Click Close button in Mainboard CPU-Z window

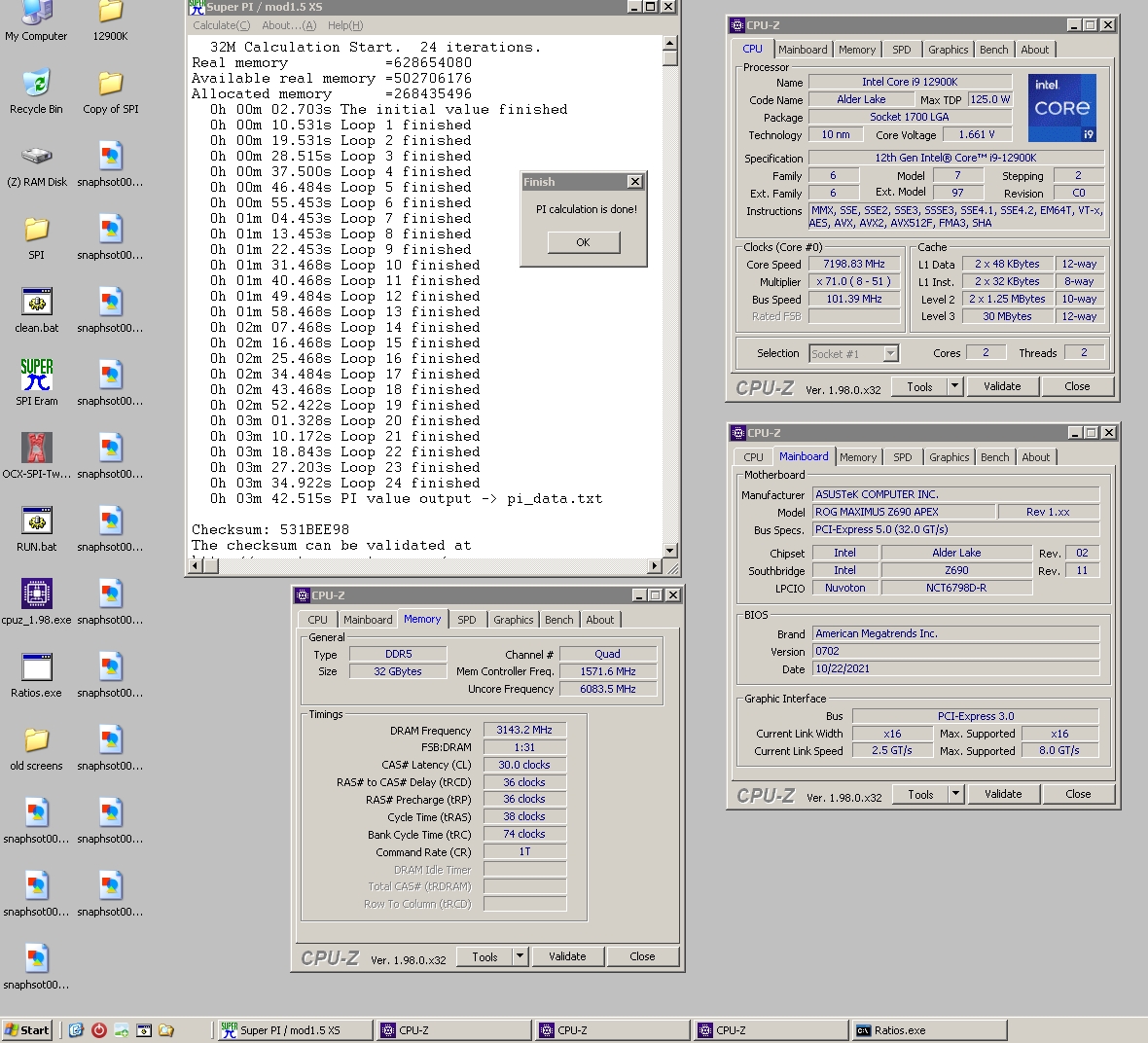tap(1078, 794)
